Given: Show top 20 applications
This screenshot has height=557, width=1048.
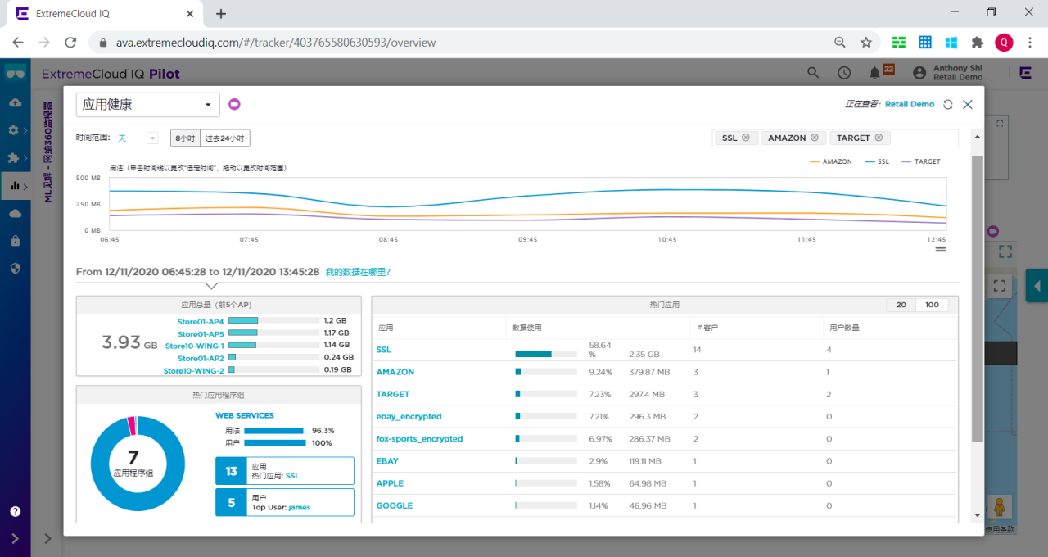Looking at the screenshot, I should pyautogui.click(x=901, y=304).
